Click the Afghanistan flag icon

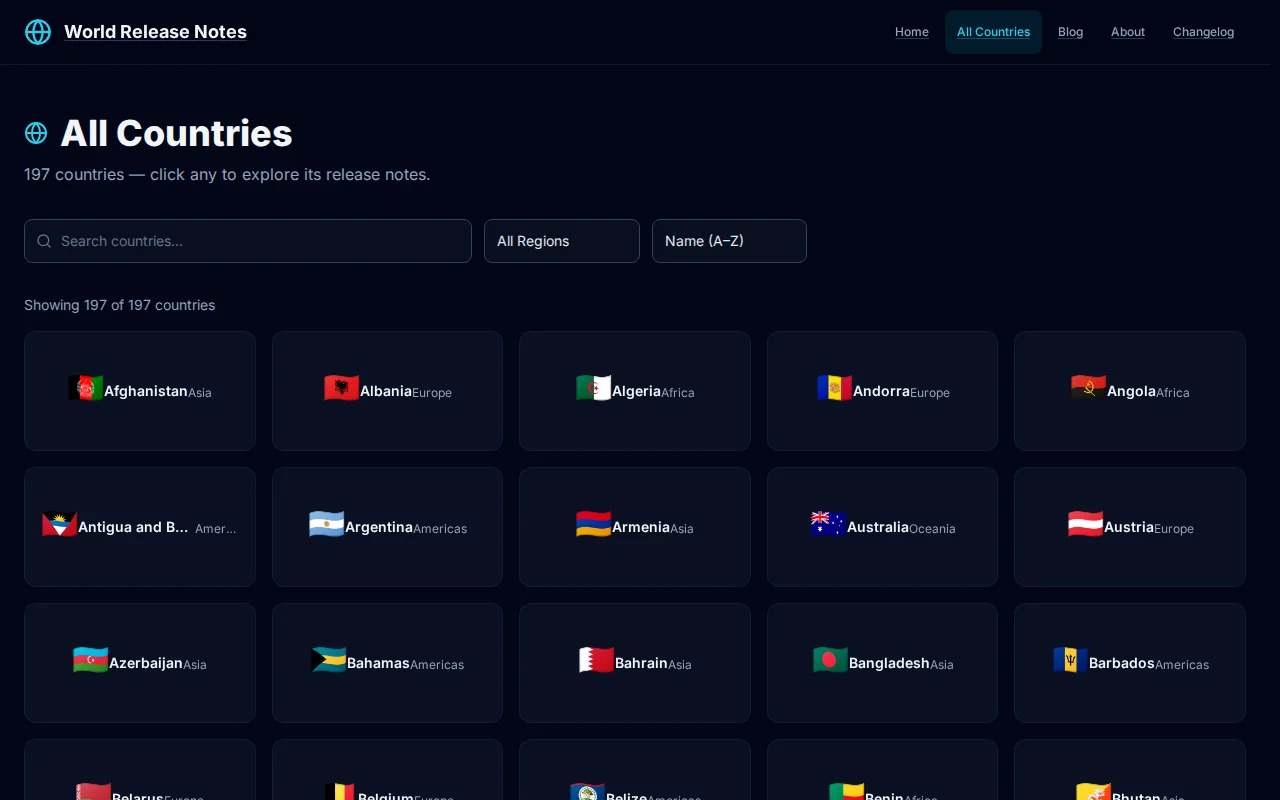pyautogui.click(x=86, y=388)
